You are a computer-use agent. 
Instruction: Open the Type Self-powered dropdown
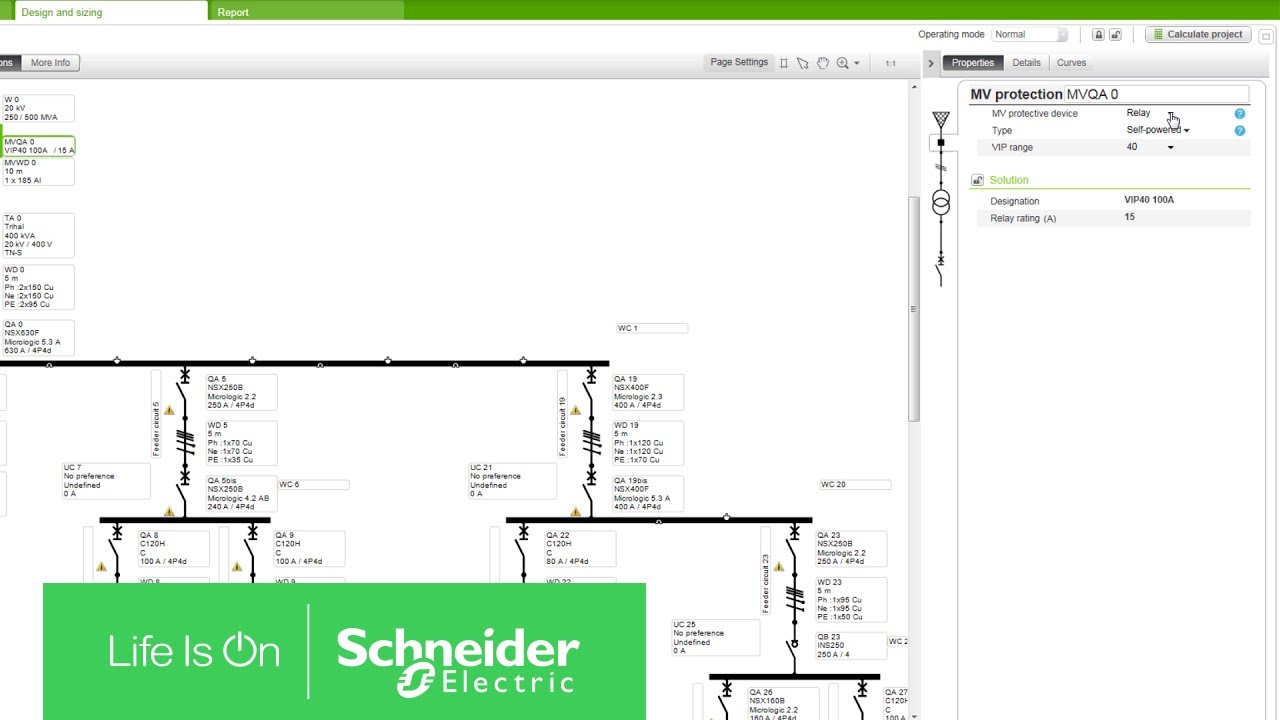[x=1158, y=130]
